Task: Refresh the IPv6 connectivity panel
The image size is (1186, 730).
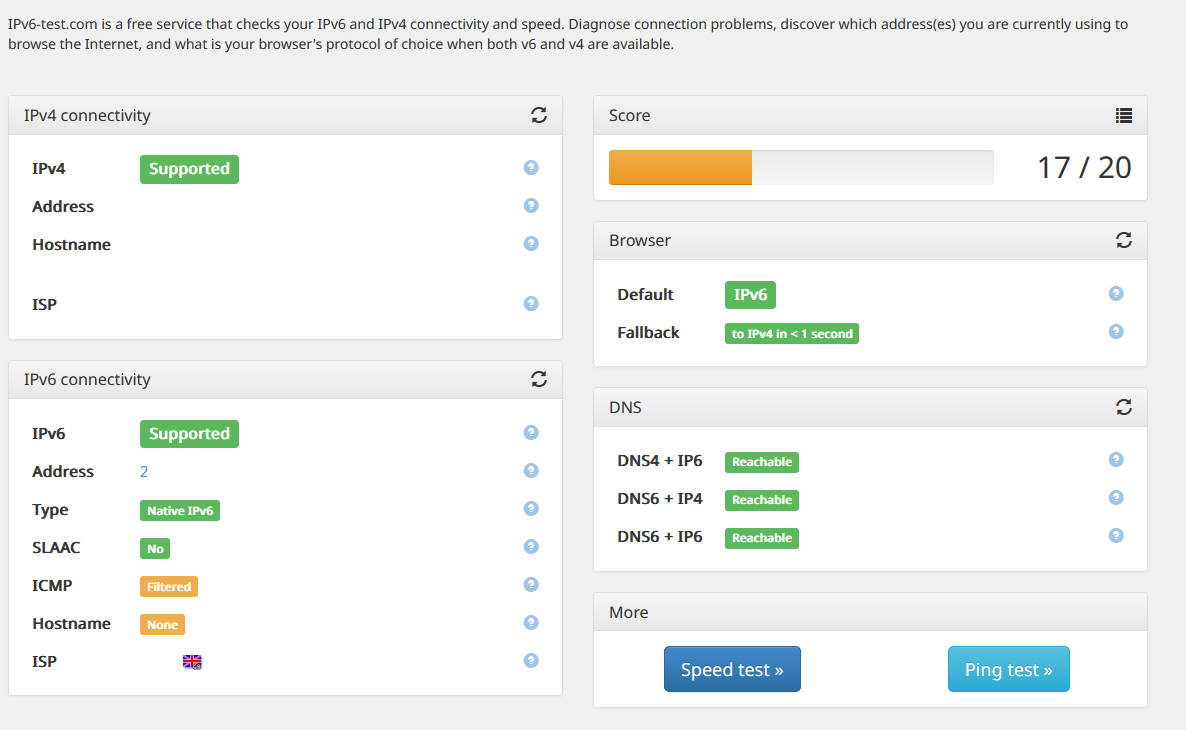Action: coord(539,379)
